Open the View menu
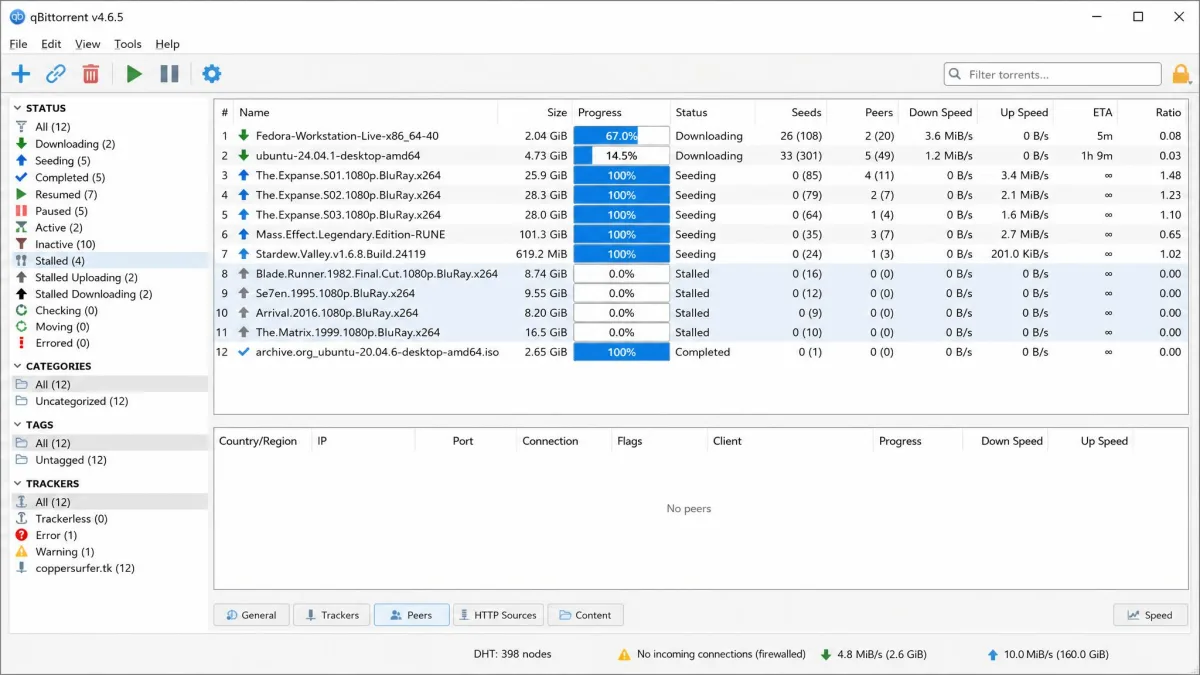 tap(88, 44)
